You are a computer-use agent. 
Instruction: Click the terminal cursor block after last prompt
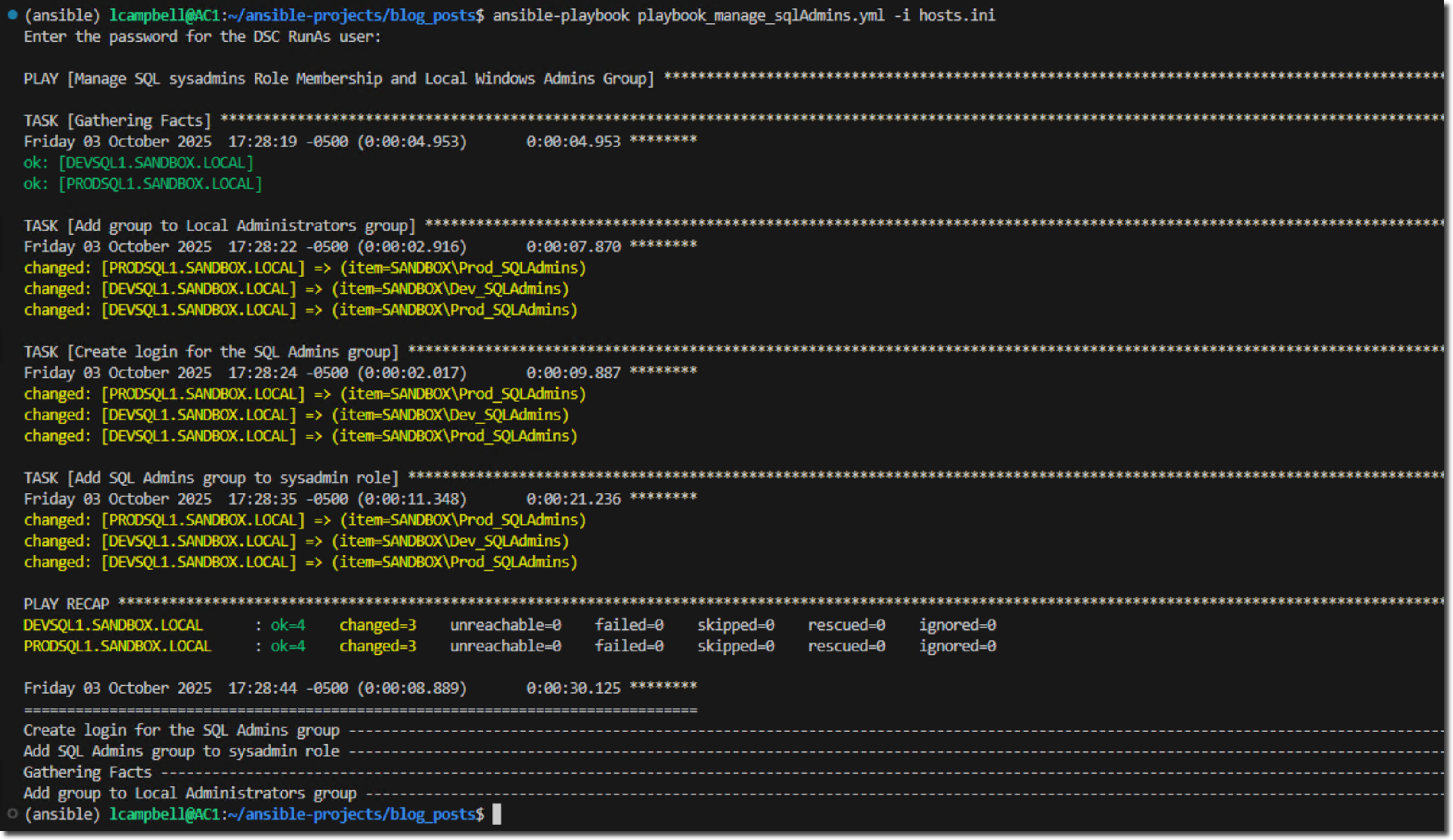(496, 814)
